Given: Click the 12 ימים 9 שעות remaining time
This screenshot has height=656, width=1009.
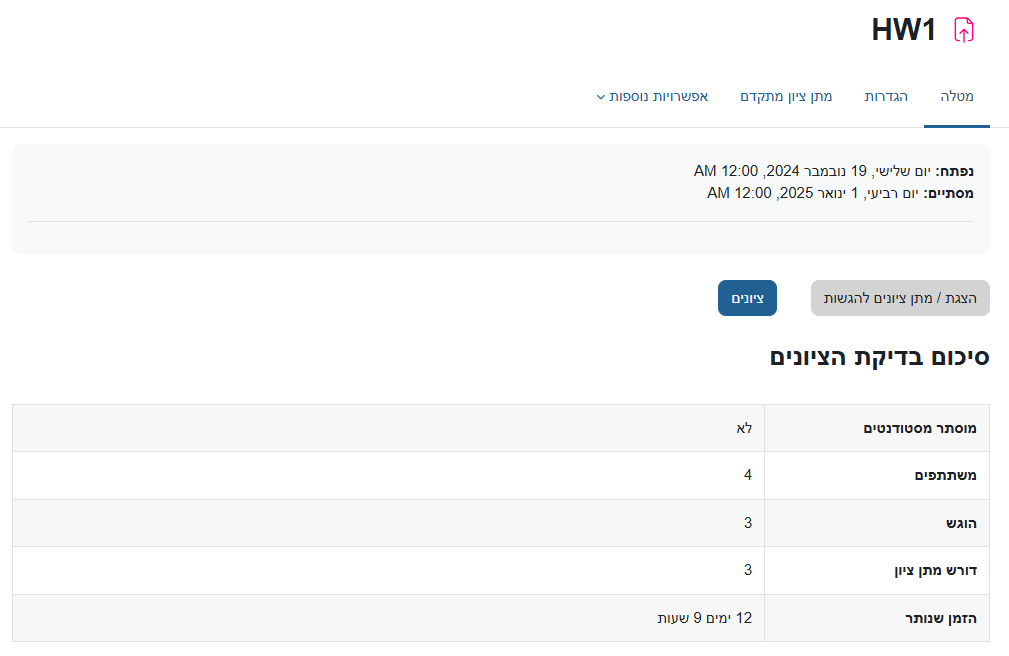Looking at the screenshot, I should tap(704, 618).
